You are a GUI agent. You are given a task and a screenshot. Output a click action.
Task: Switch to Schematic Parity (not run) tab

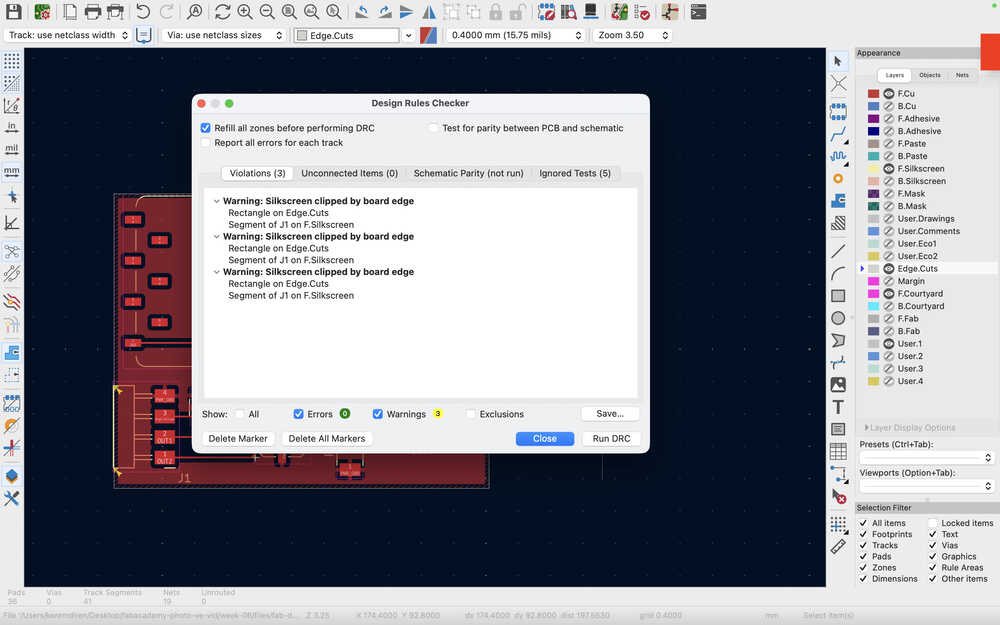pos(469,173)
